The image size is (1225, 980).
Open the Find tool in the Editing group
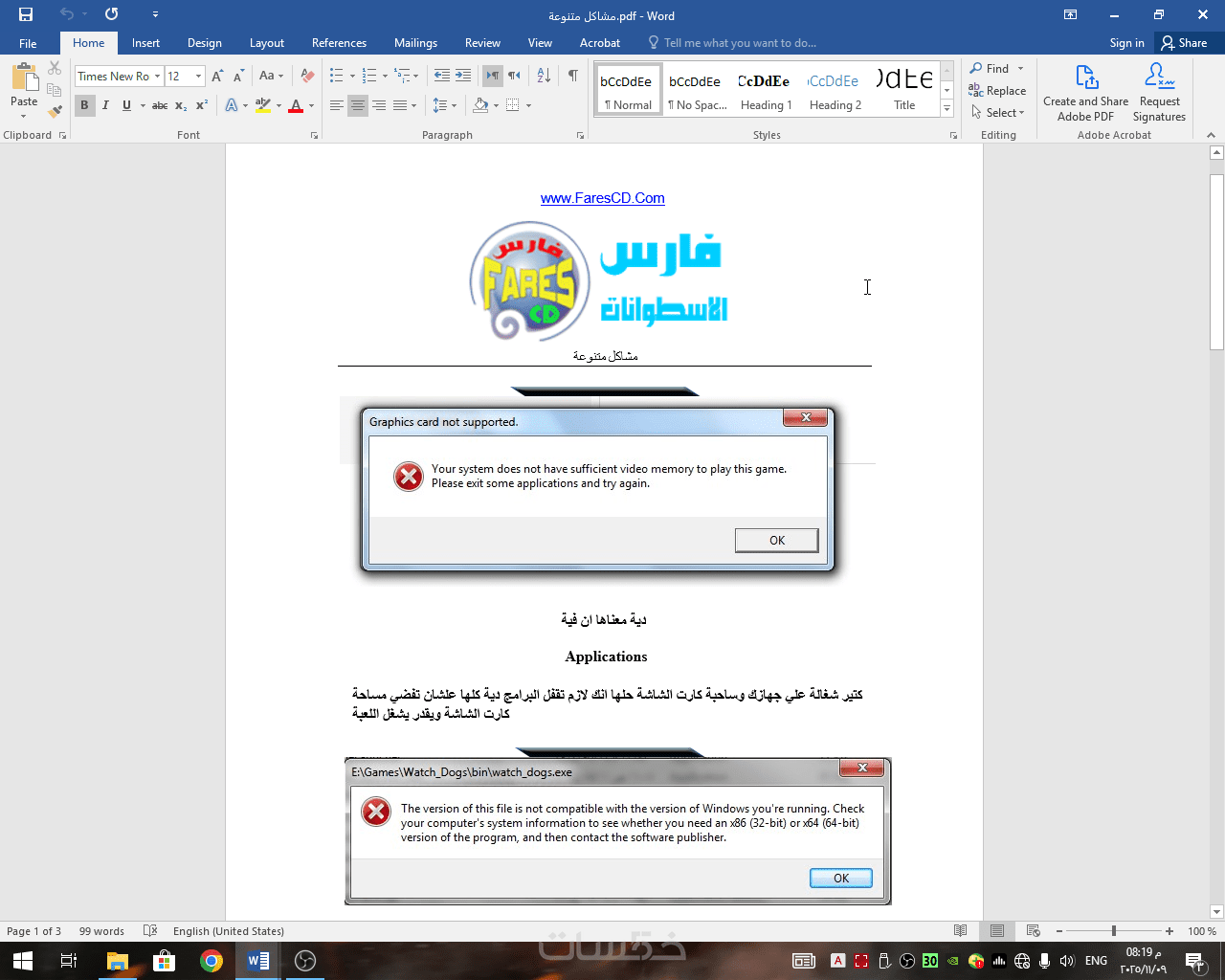990,69
